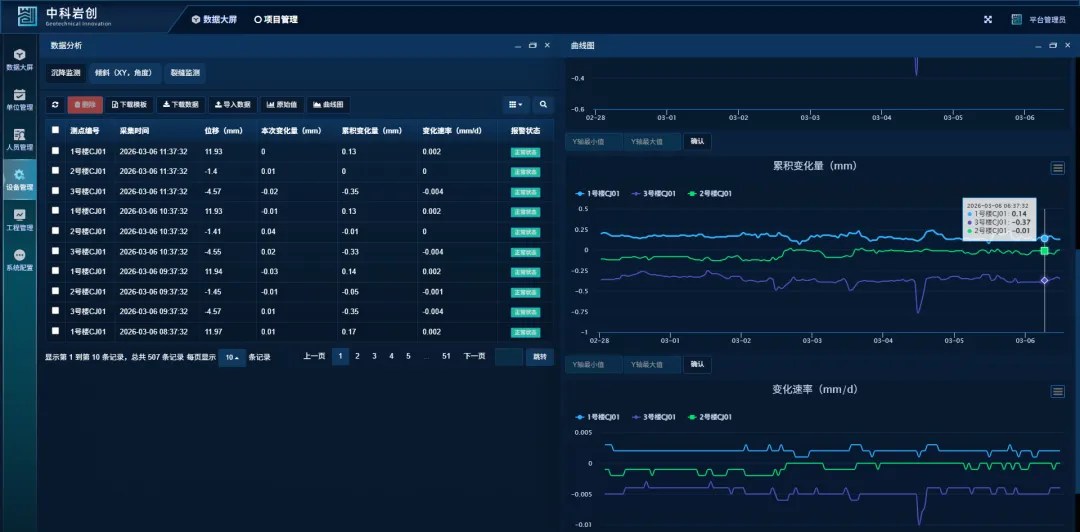
Task: Check the first row 1号楼CJ01 checkbox
Action: tap(56, 151)
